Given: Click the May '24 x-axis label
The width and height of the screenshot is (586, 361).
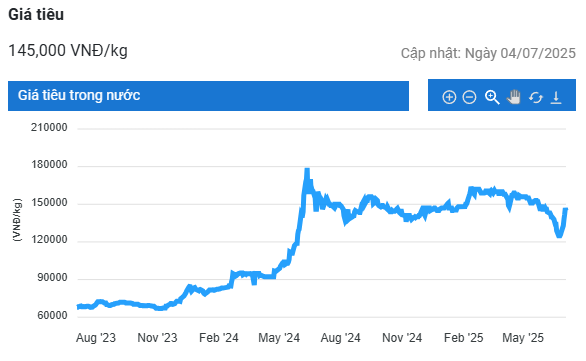Looking at the screenshot, I should (279, 338).
